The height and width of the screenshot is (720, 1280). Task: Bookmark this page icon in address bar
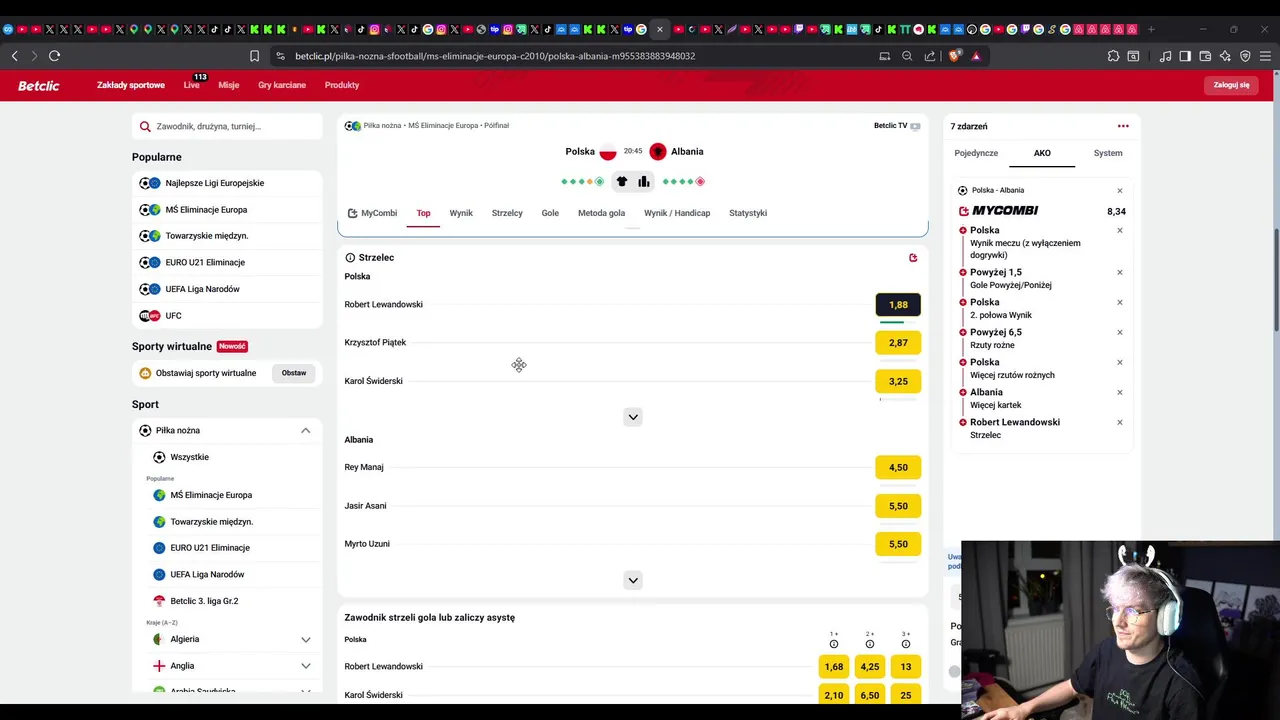pos(254,56)
